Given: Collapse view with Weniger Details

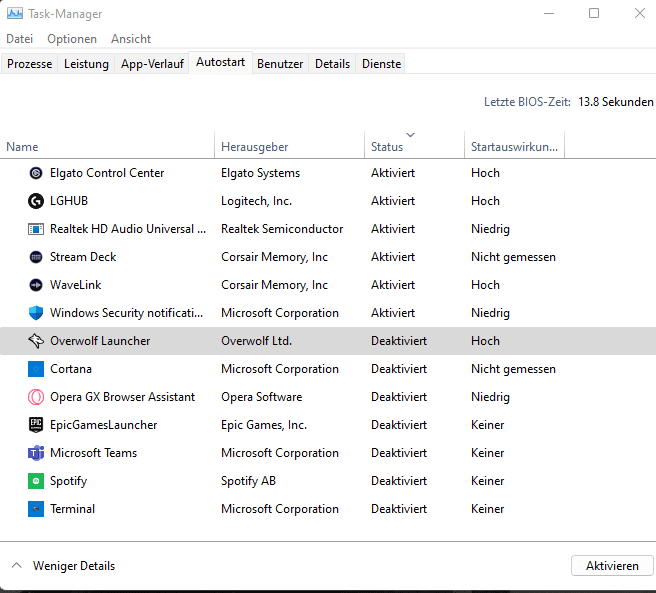Looking at the screenshot, I should click(x=64, y=566).
